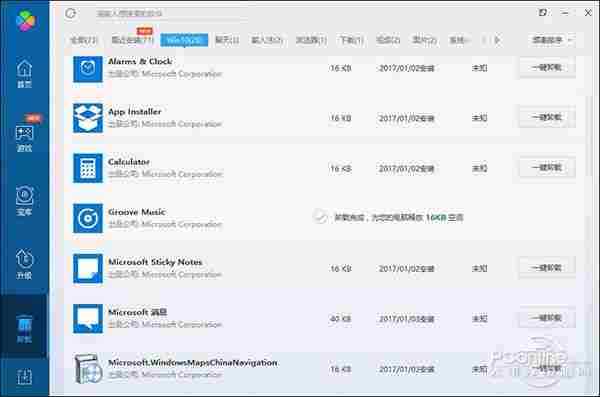
Task: Select the App Installer name text
Action: [135, 112]
